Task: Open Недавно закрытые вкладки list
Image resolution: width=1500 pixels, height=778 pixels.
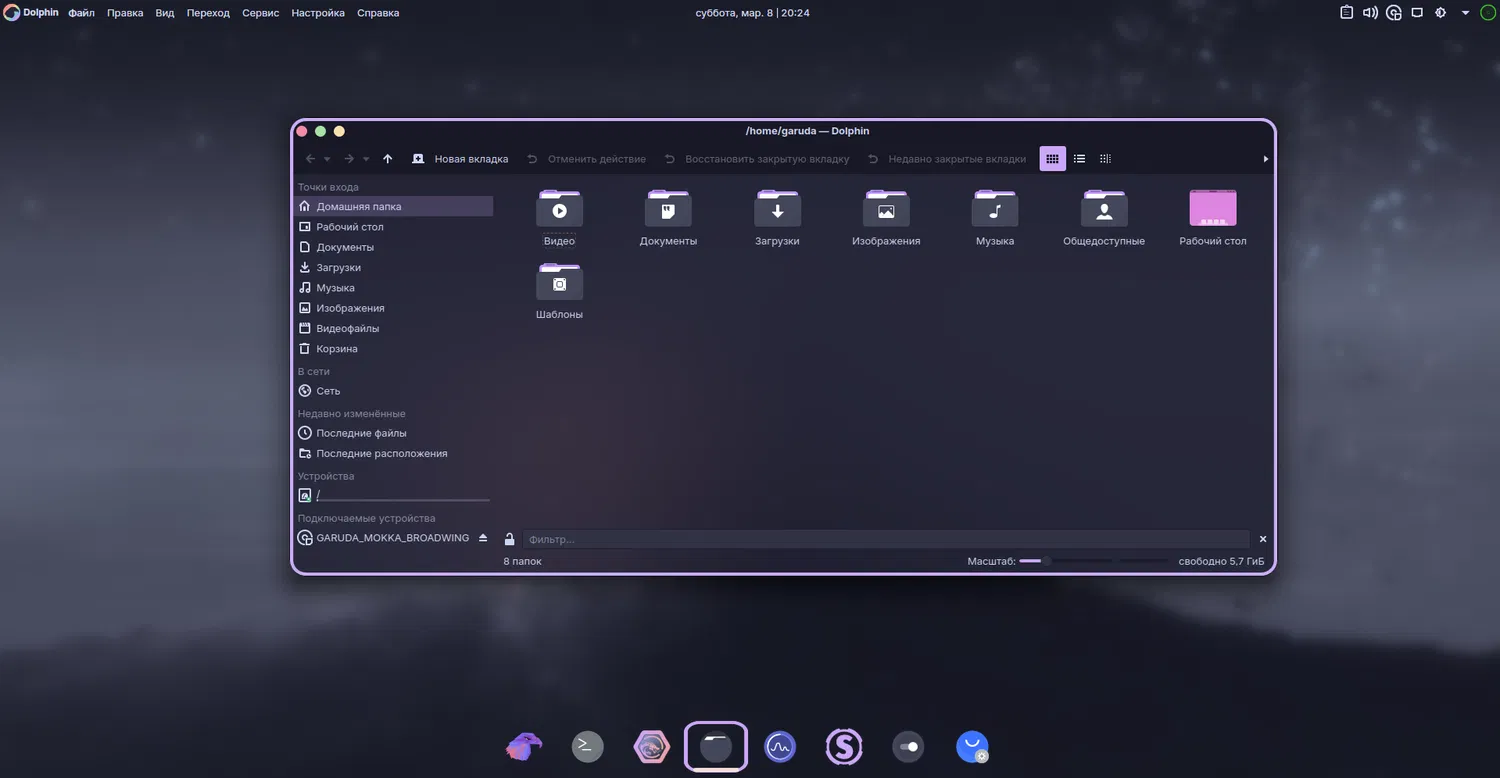Action: point(946,159)
